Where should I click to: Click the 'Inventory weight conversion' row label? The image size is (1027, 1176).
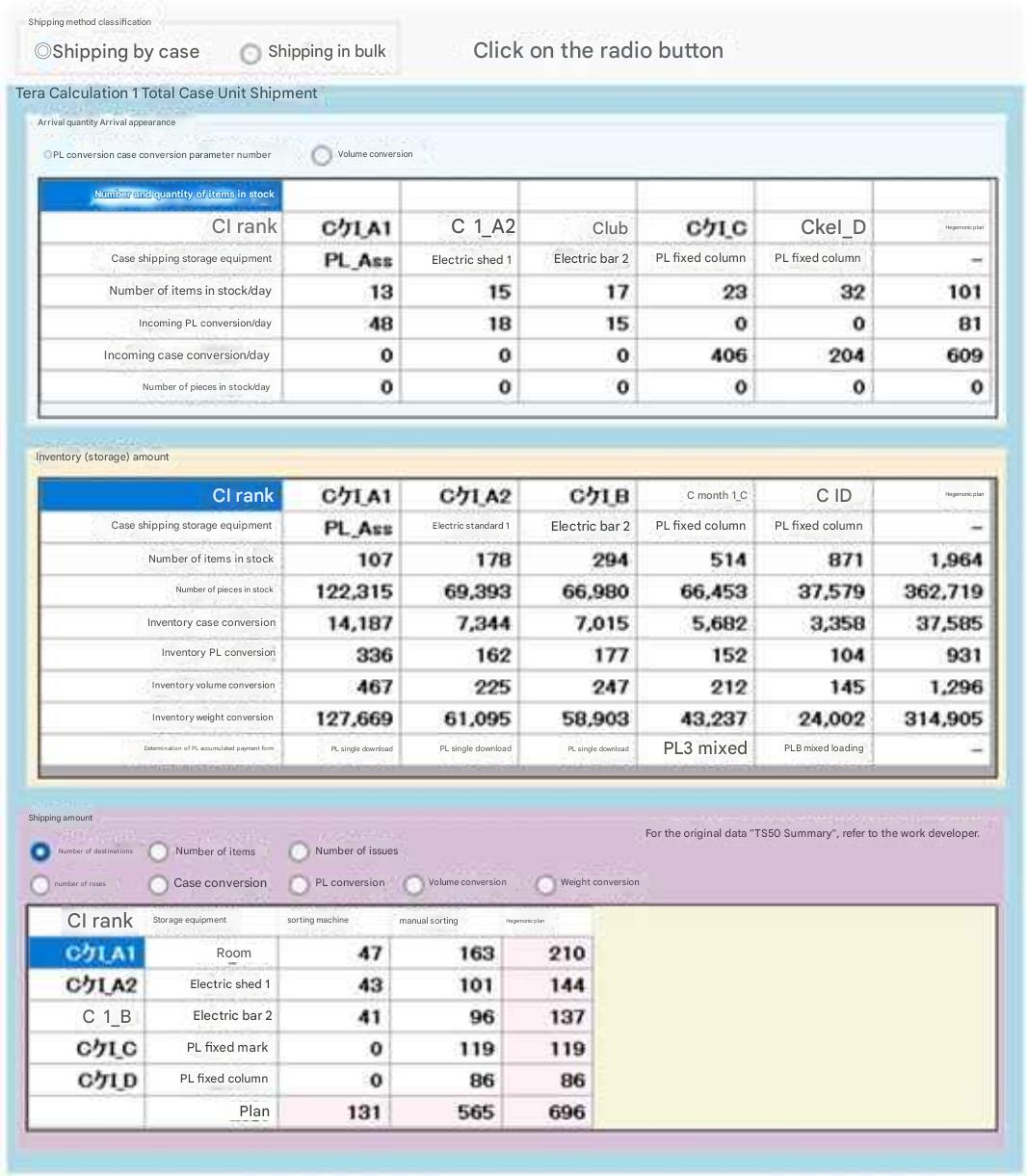tap(212, 718)
